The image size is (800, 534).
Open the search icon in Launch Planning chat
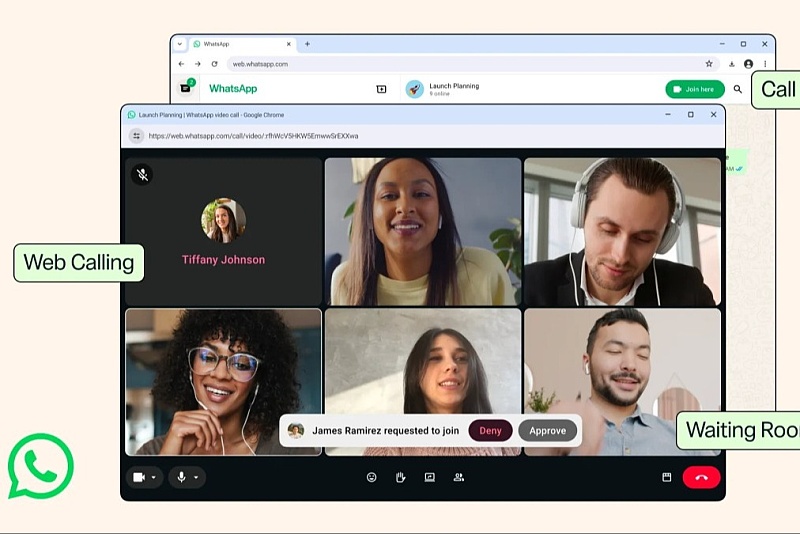pos(738,89)
